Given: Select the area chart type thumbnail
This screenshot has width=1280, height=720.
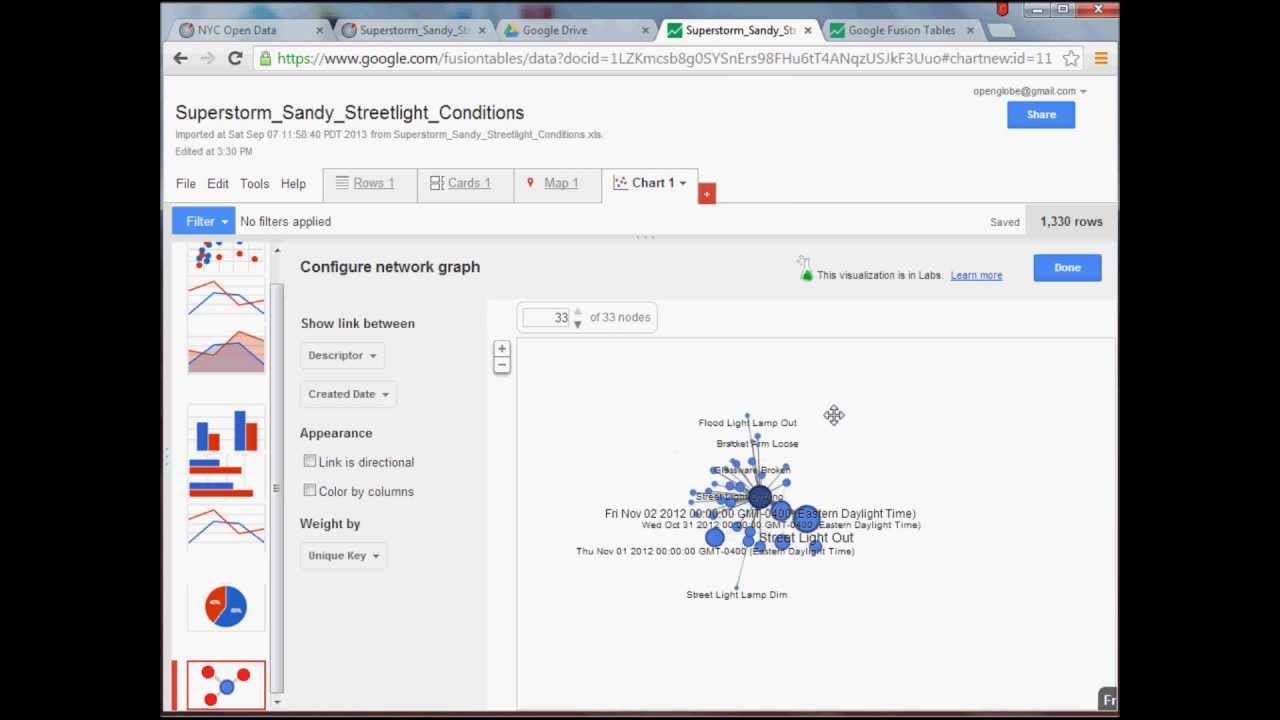Looking at the screenshot, I should pyautogui.click(x=226, y=351).
